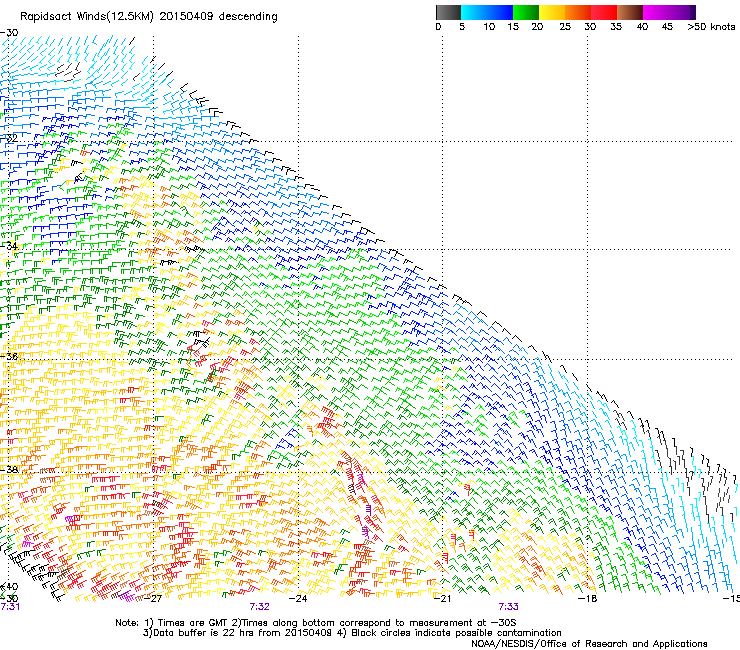The image size is (740, 650).
Task: Click the brown 35-40 knots legend segment
Action: [630, 12]
